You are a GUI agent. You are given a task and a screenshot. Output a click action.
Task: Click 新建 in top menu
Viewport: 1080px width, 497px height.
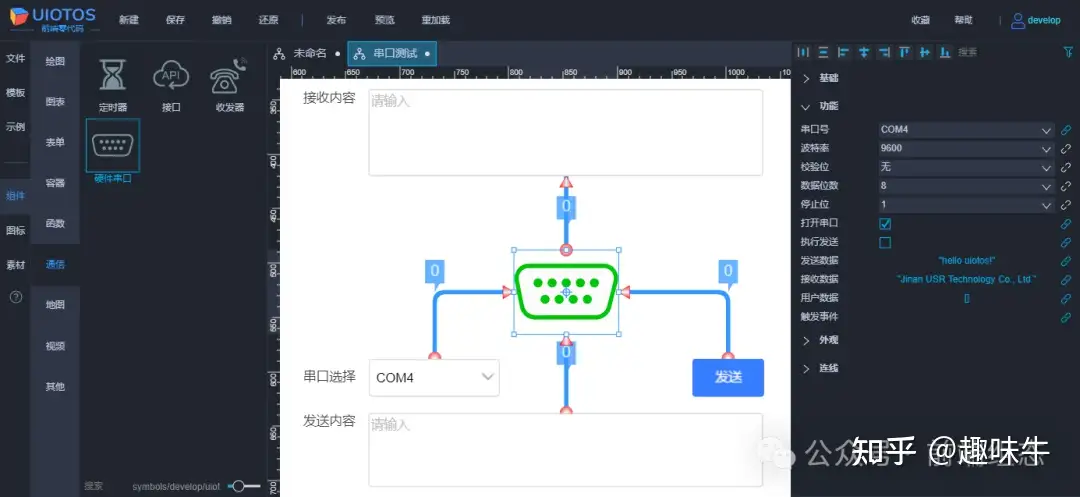click(x=129, y=20)
